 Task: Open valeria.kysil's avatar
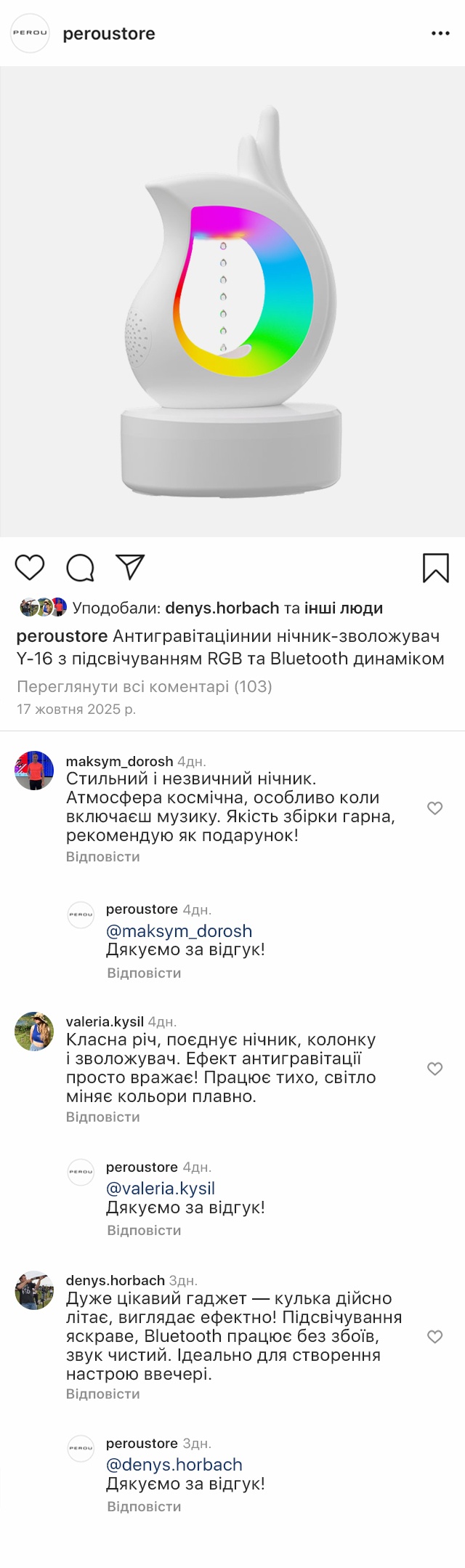point(34,1031)
